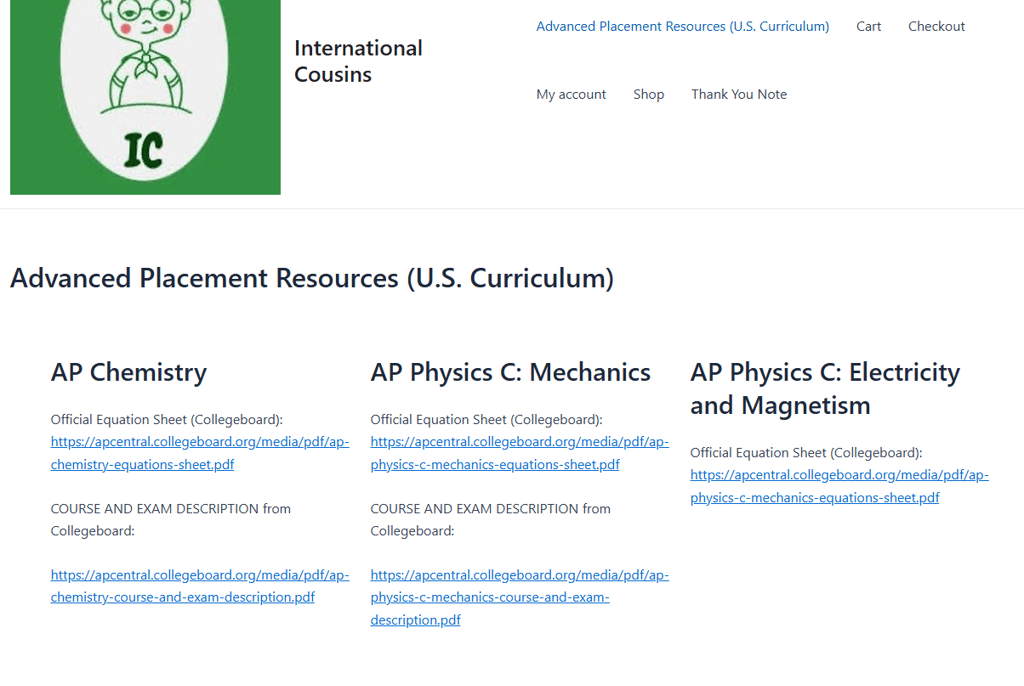Open Physics C Mechanics equations sheet link under Mechanics
This screenshot has height=686, width=1024.
pyautogui.click(x=520, y=453)
